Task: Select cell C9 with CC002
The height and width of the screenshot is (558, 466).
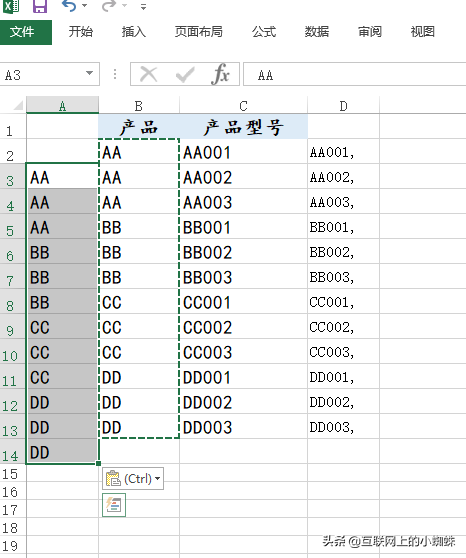Action: (x=244, y=327)
